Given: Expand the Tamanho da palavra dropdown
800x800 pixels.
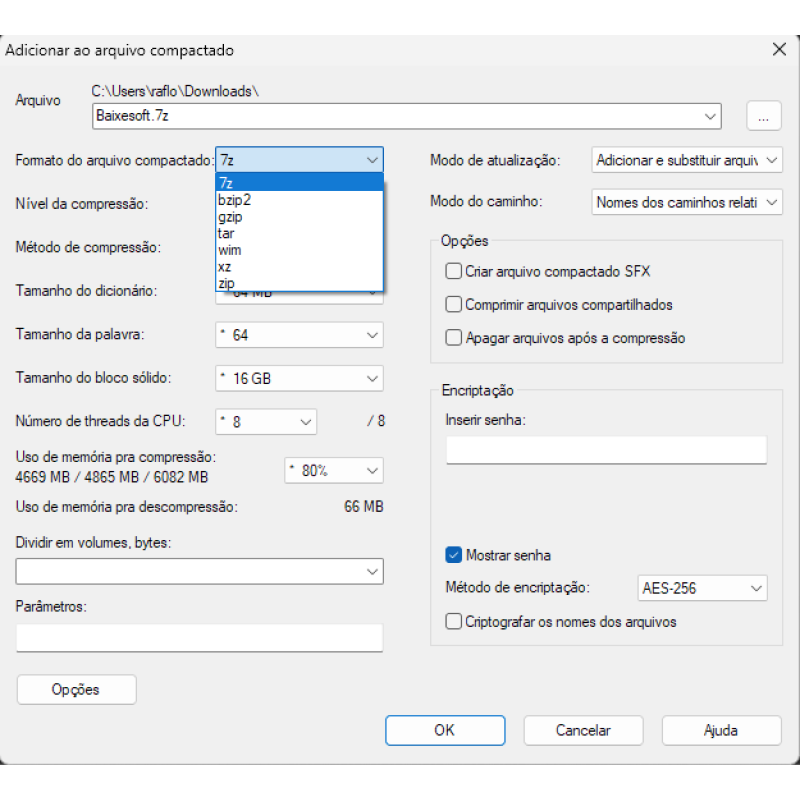Looking at the screenshot, I should click(x=299, y=335).
